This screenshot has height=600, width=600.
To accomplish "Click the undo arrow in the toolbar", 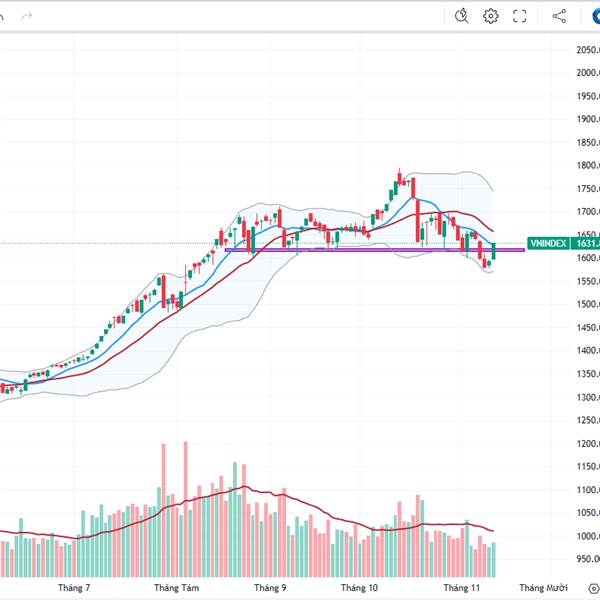I will pos(4,16).
